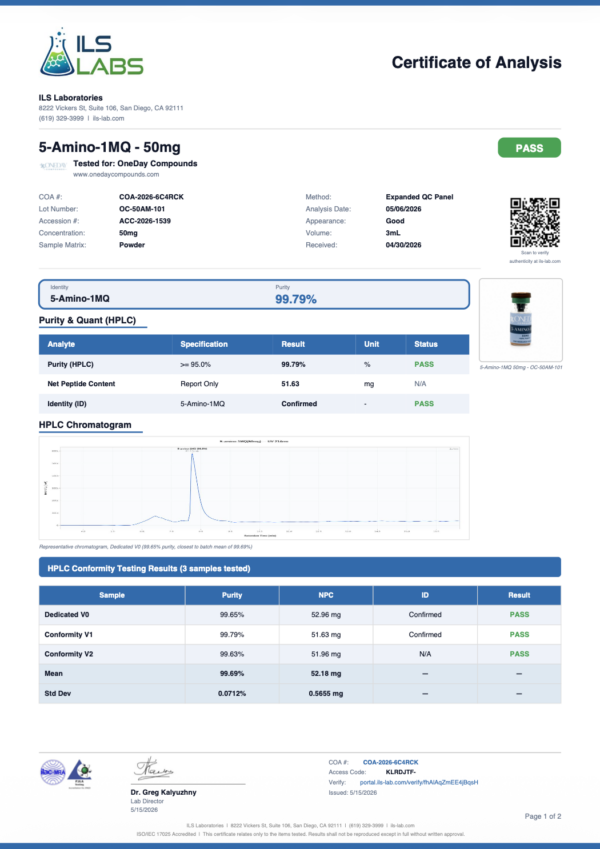Select the 51.63 Net Peptide Content result
This screenshot has height=849, width=600.
coord(290,384)
